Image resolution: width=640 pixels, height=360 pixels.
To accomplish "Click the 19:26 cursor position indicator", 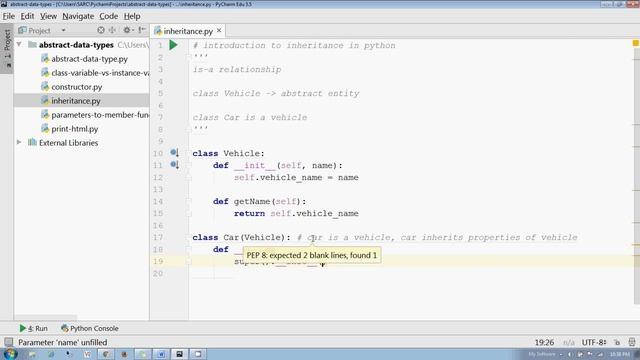I will (544, 342).
